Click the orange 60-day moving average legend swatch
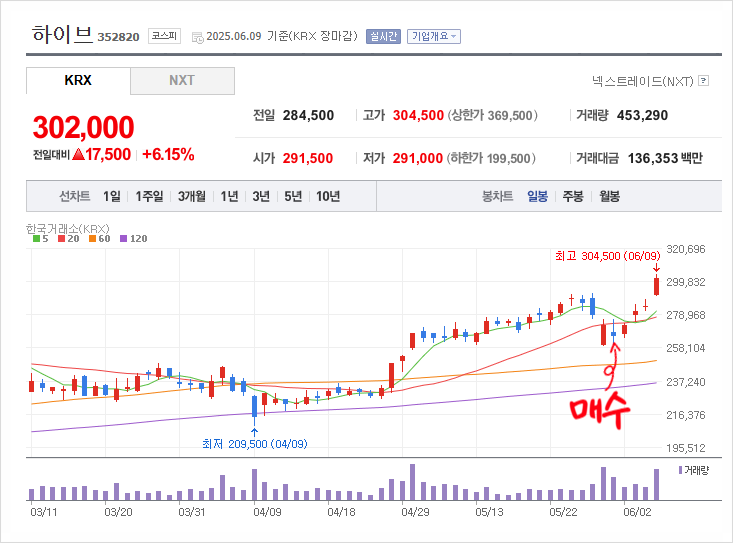Screen dimensions: 733x543 [92, 239]
